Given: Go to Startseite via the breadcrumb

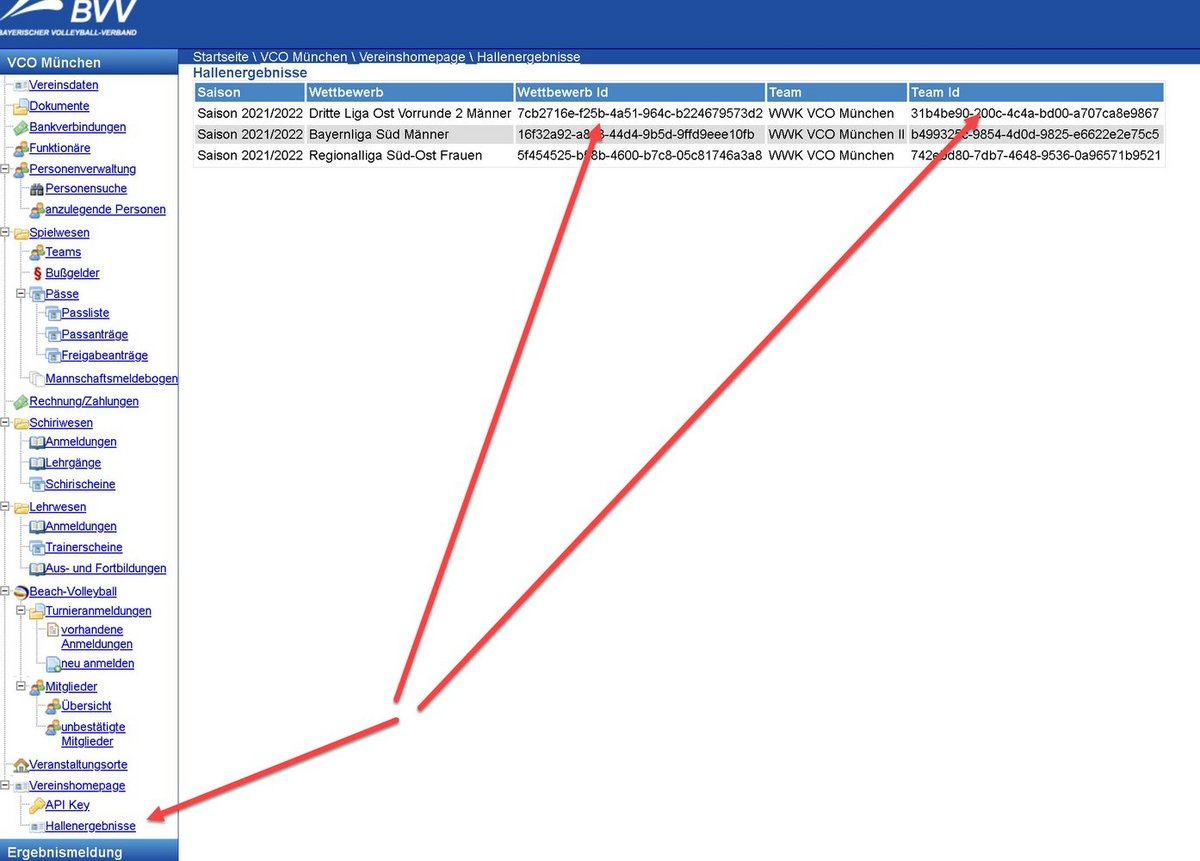Looking at the screenshot, I should [x=220, y=57].
